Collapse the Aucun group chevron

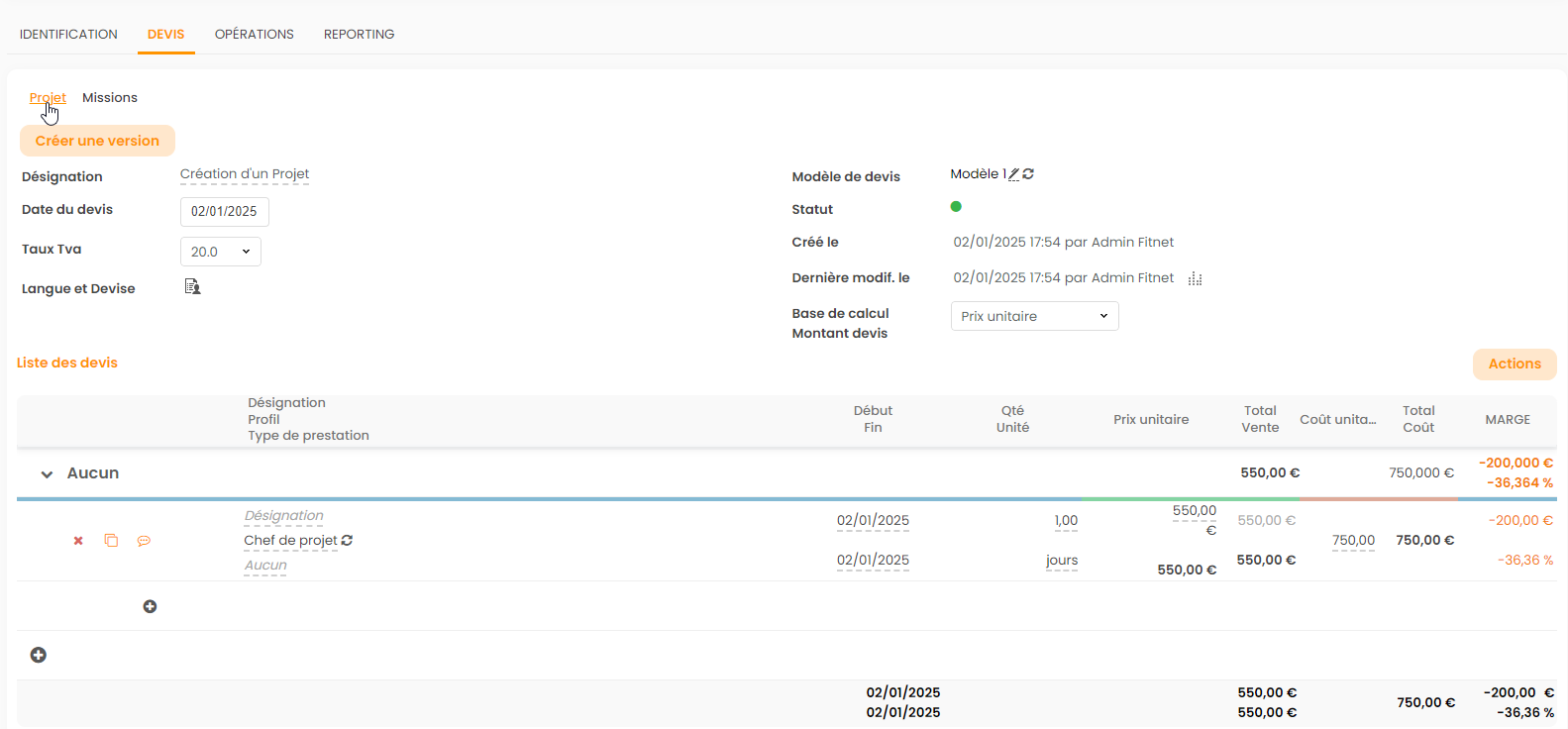point(47,474)
